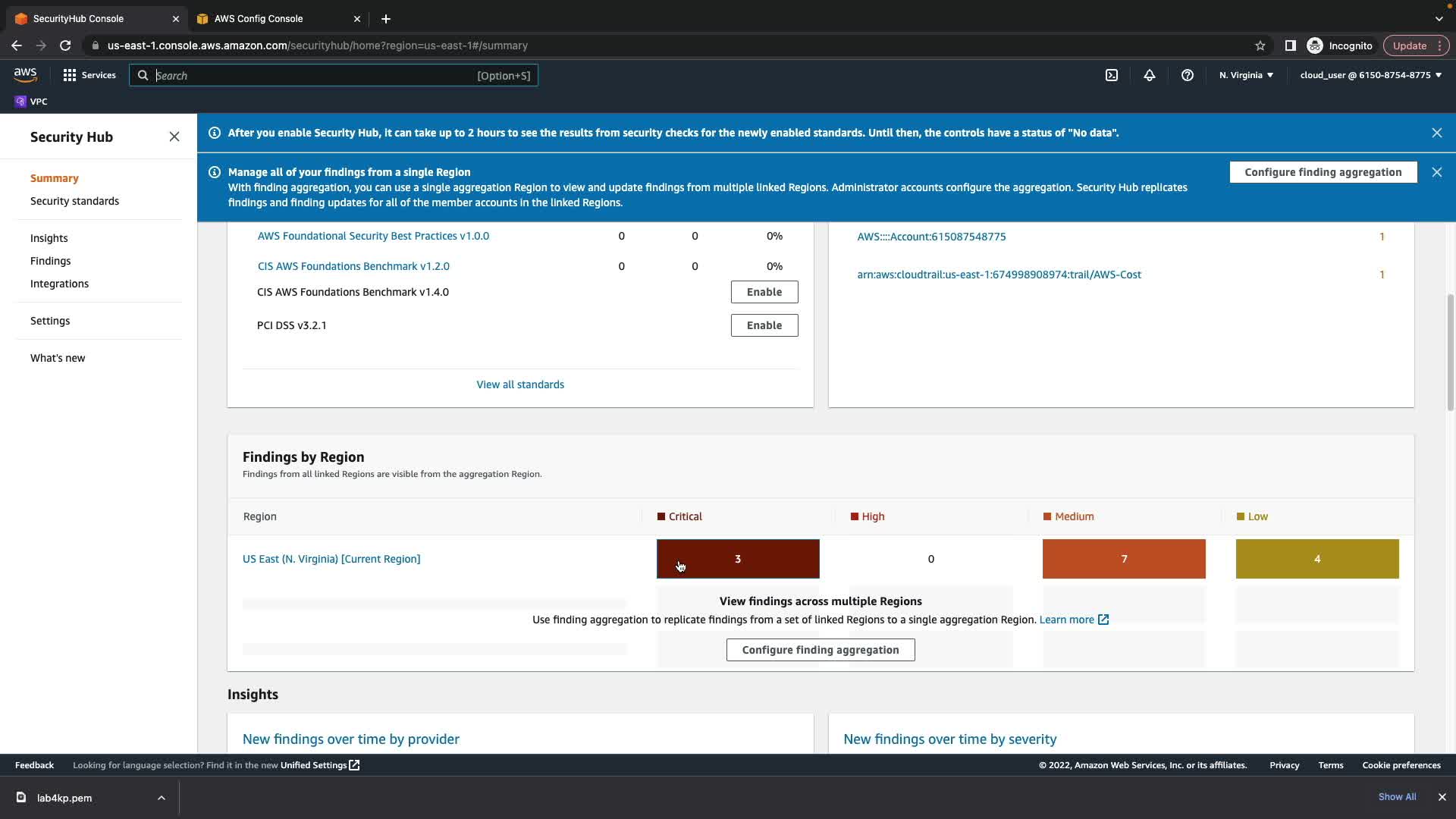Screen dimensions: 1456x819
Task: Bookmark page with star icon
Action: [x=1260, y=45]
